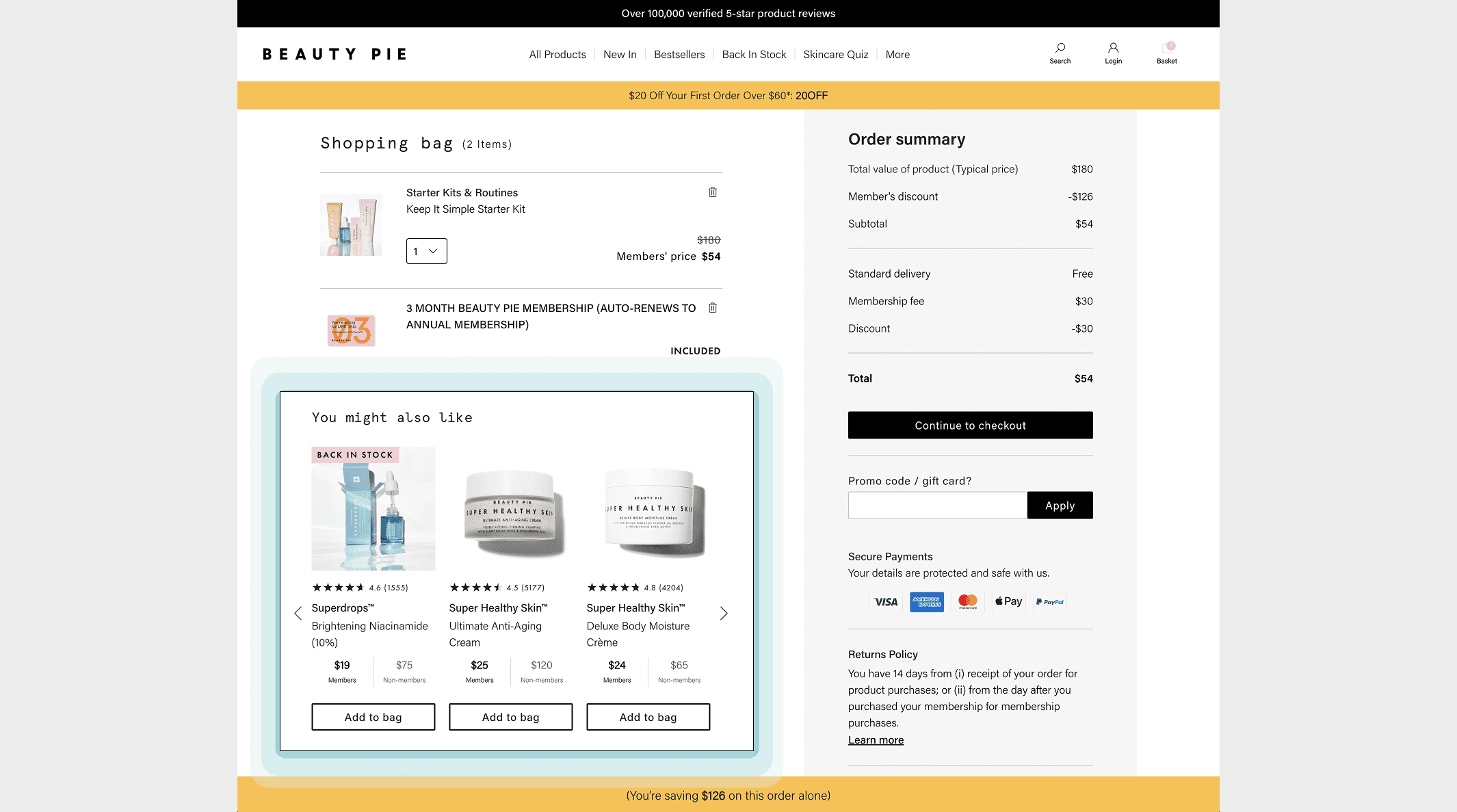Add Deluxe Body Moisture Crème to bag
This screenshot has height=812, width=1457.
[648, 717]
